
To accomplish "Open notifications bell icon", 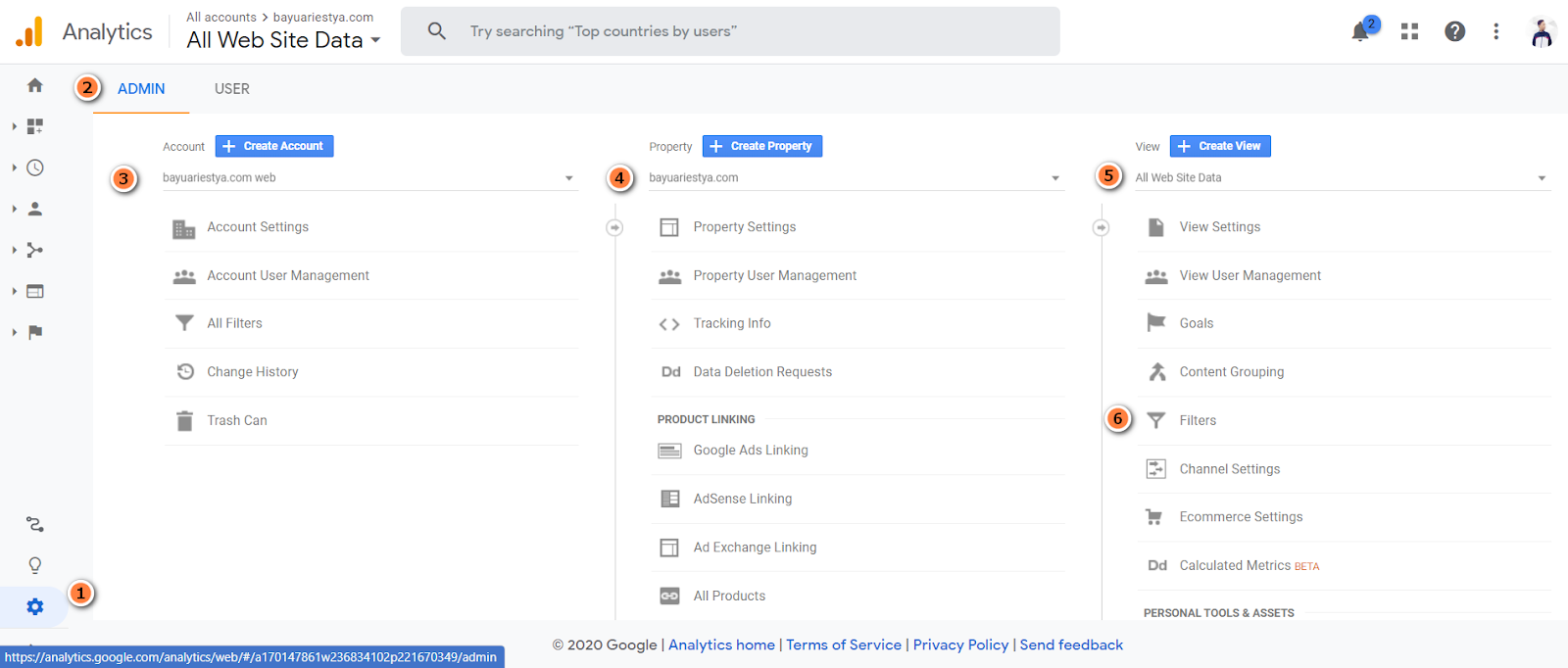I will point(1360,32).
